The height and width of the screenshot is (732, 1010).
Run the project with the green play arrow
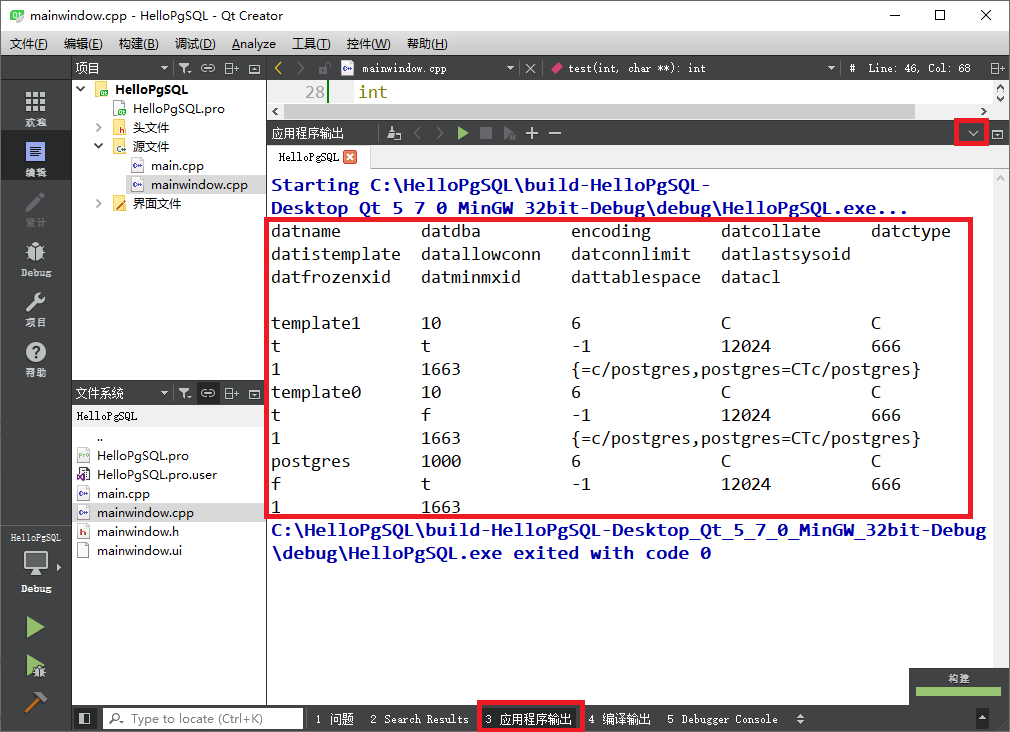(35, 627)
